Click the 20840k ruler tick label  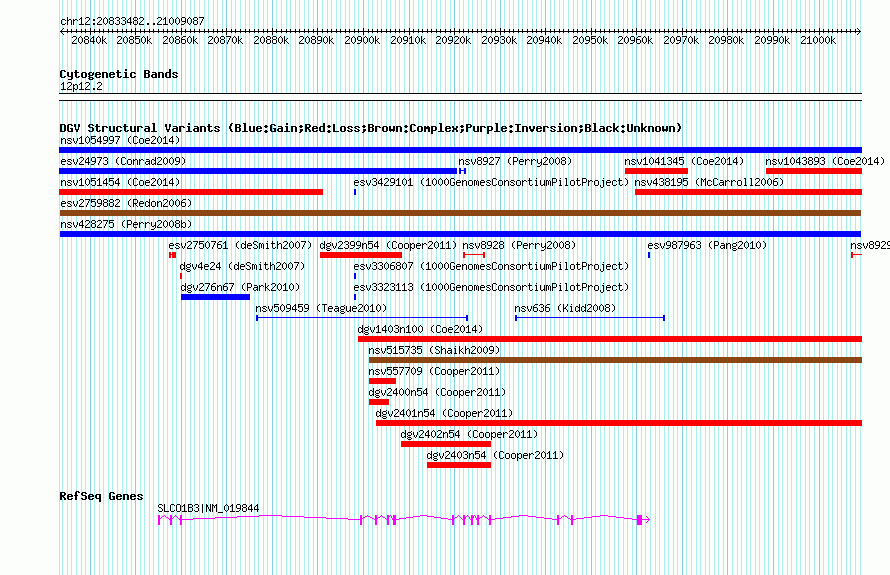coord(89,41)
